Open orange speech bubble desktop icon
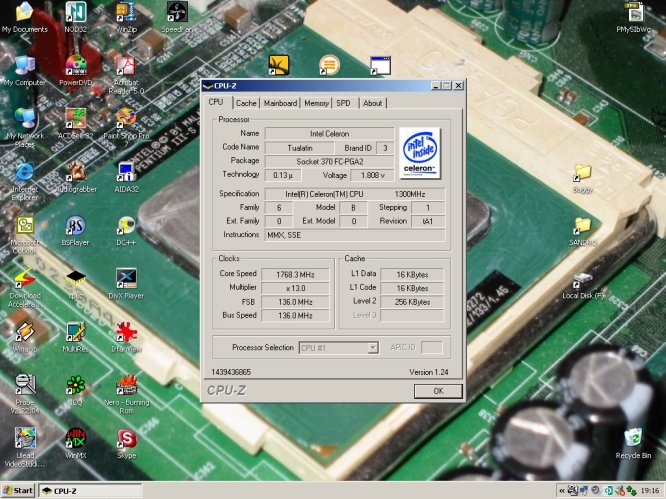 coord(329,65)
